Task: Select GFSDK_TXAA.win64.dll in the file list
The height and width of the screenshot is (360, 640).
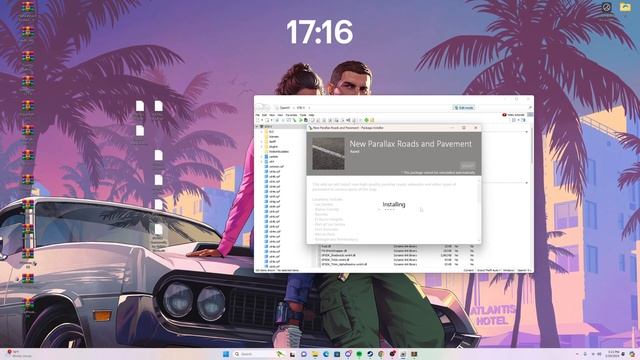Action: pyautogui.click(x=335, y=260)
